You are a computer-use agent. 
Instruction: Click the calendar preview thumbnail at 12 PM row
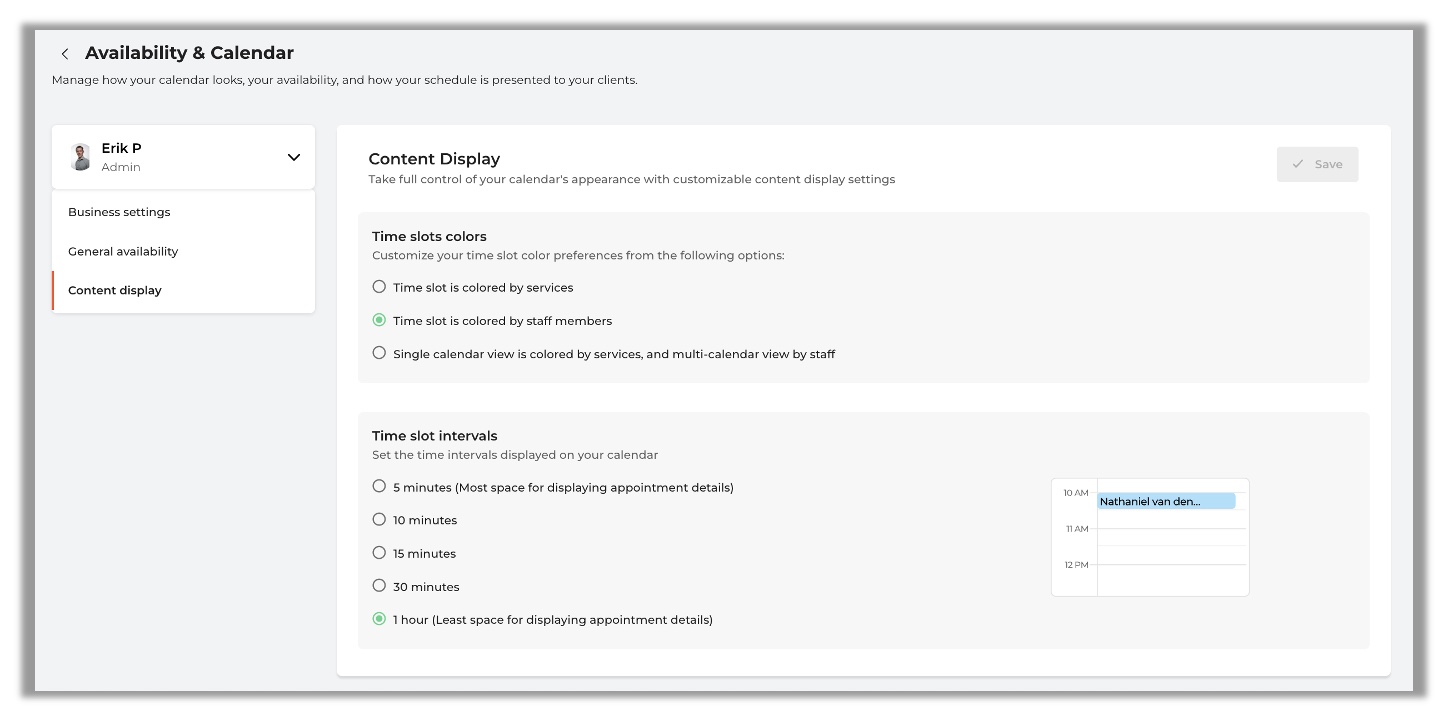tap(1172, 568)
